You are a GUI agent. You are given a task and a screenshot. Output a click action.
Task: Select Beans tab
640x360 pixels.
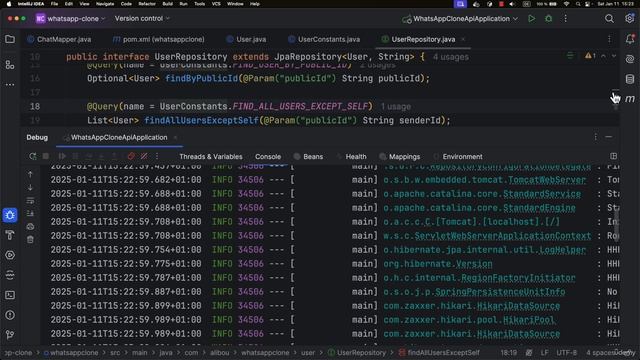coord(309,157)
